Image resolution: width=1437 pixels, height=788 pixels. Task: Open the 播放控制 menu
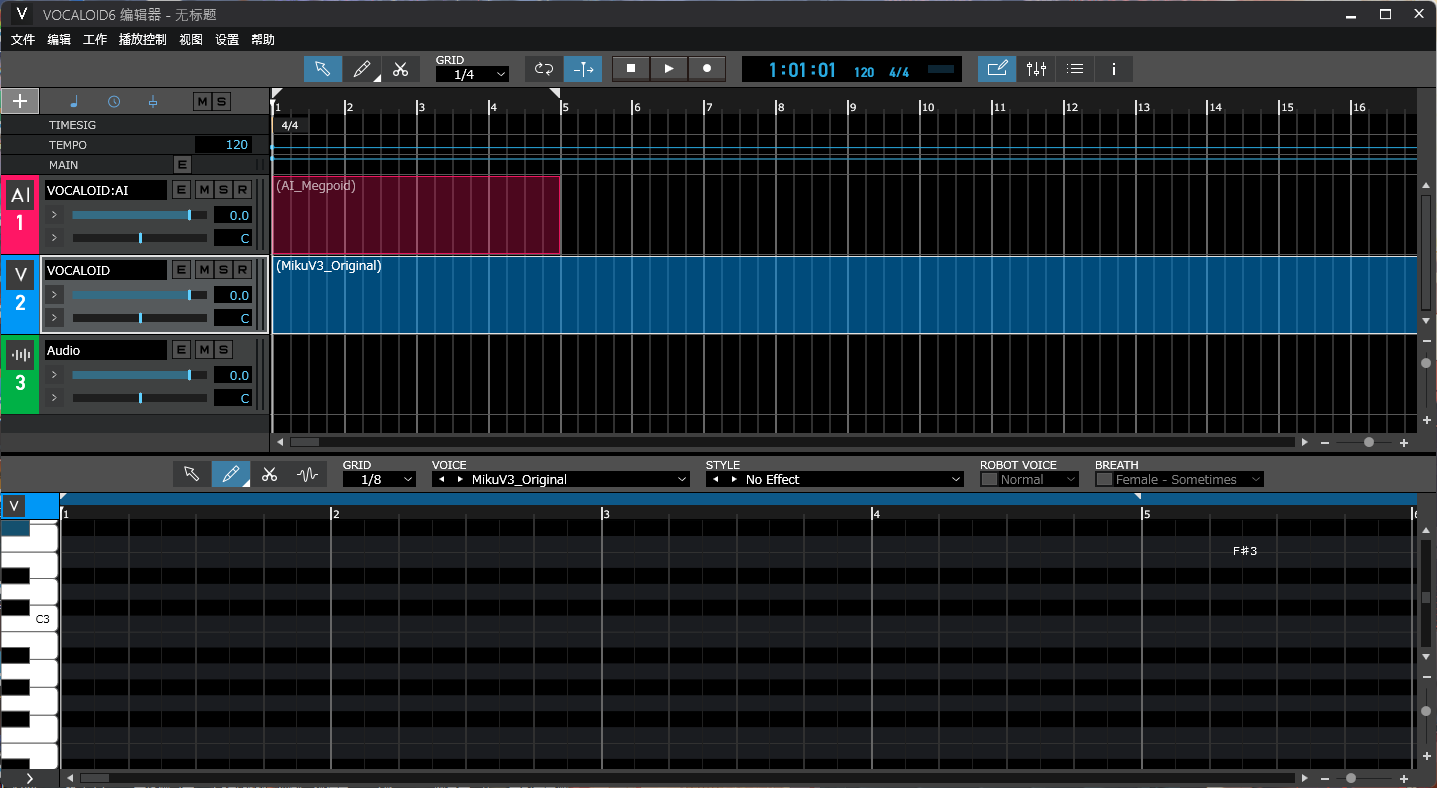tap(142, 40)
